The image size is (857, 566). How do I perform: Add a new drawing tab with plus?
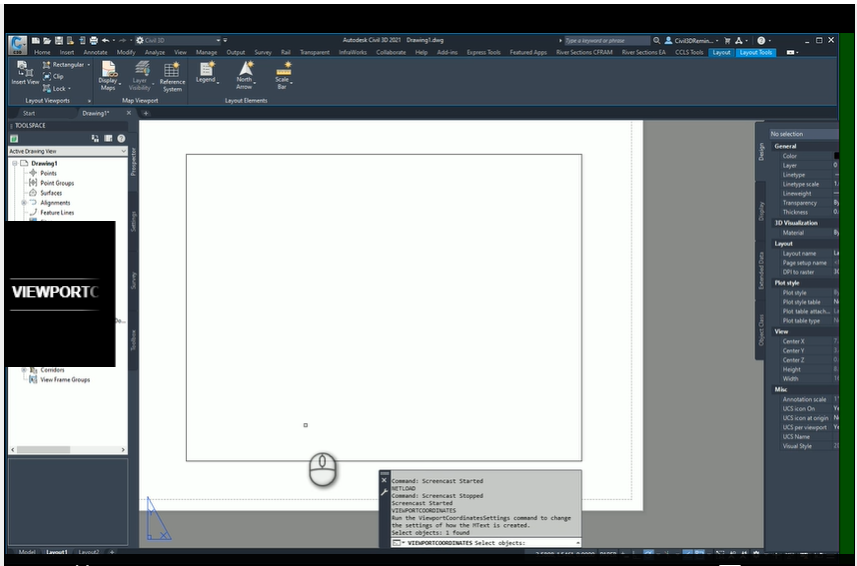click(146, 114)
